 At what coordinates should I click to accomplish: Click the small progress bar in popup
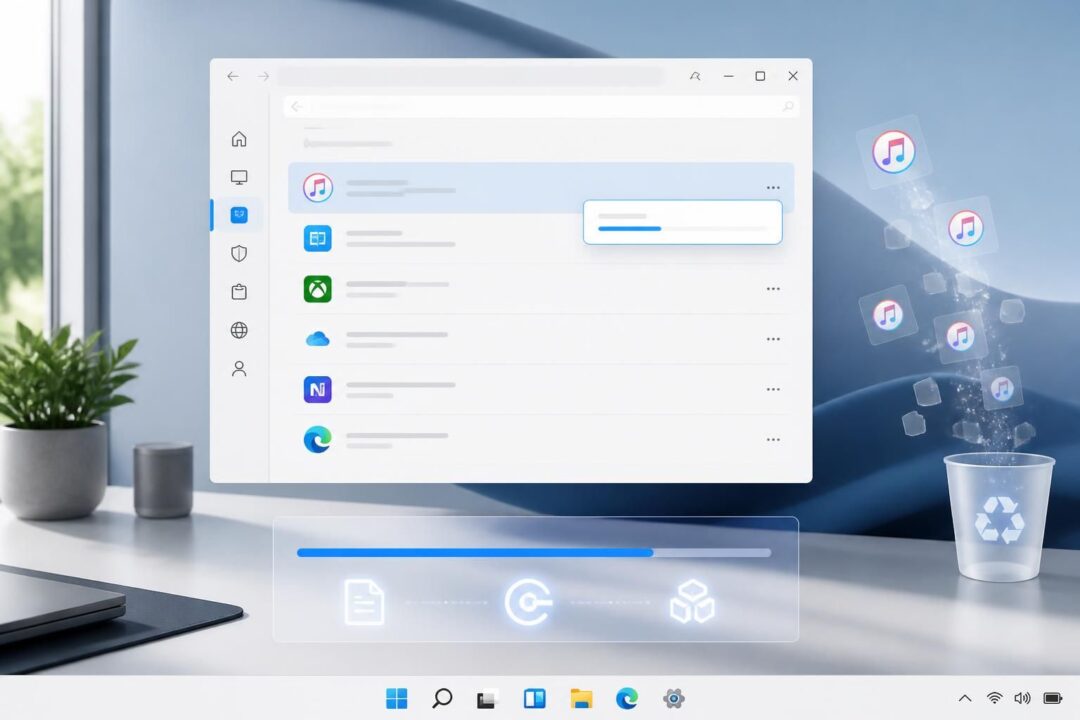coord(682,228)
